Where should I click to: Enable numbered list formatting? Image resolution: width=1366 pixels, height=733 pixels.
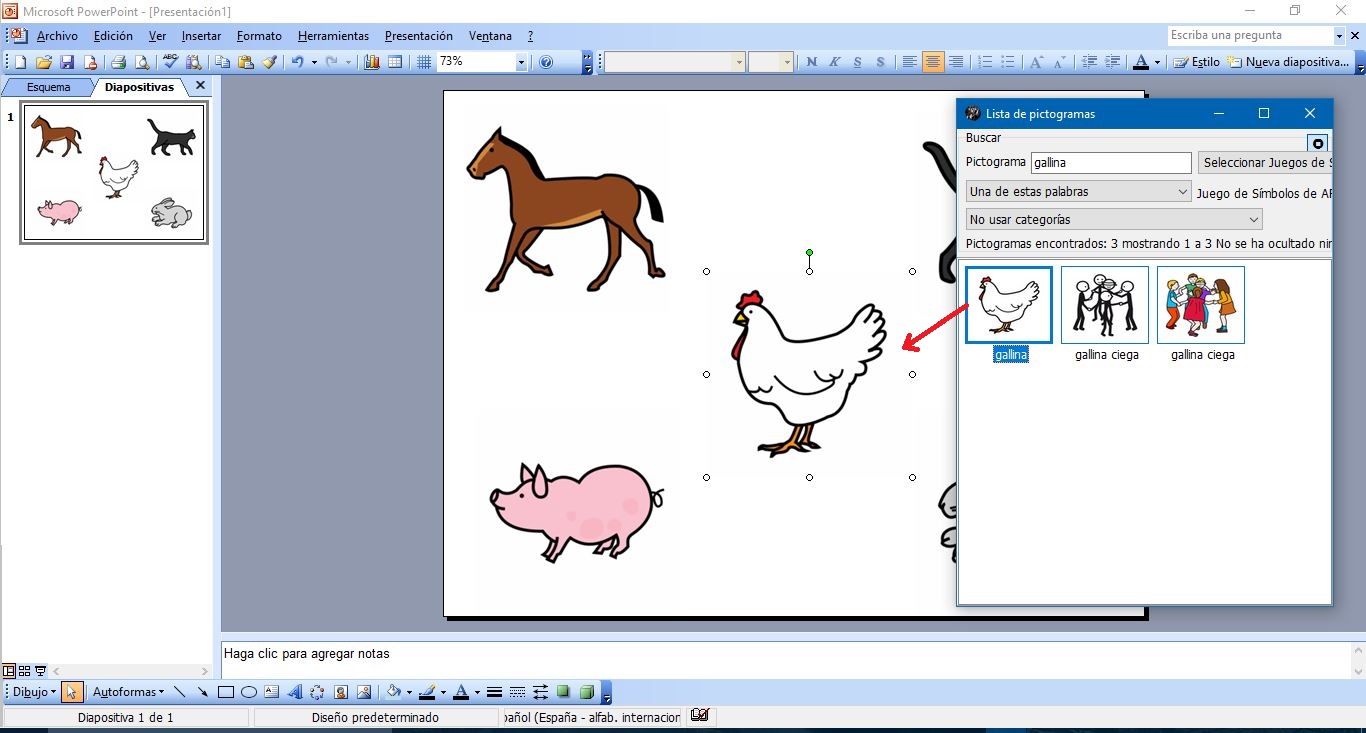pos(983,61)
